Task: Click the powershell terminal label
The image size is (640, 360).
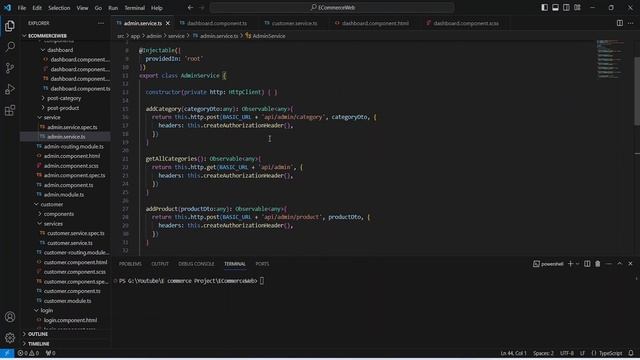Action: pyautogui.click(x=548, y=264)
